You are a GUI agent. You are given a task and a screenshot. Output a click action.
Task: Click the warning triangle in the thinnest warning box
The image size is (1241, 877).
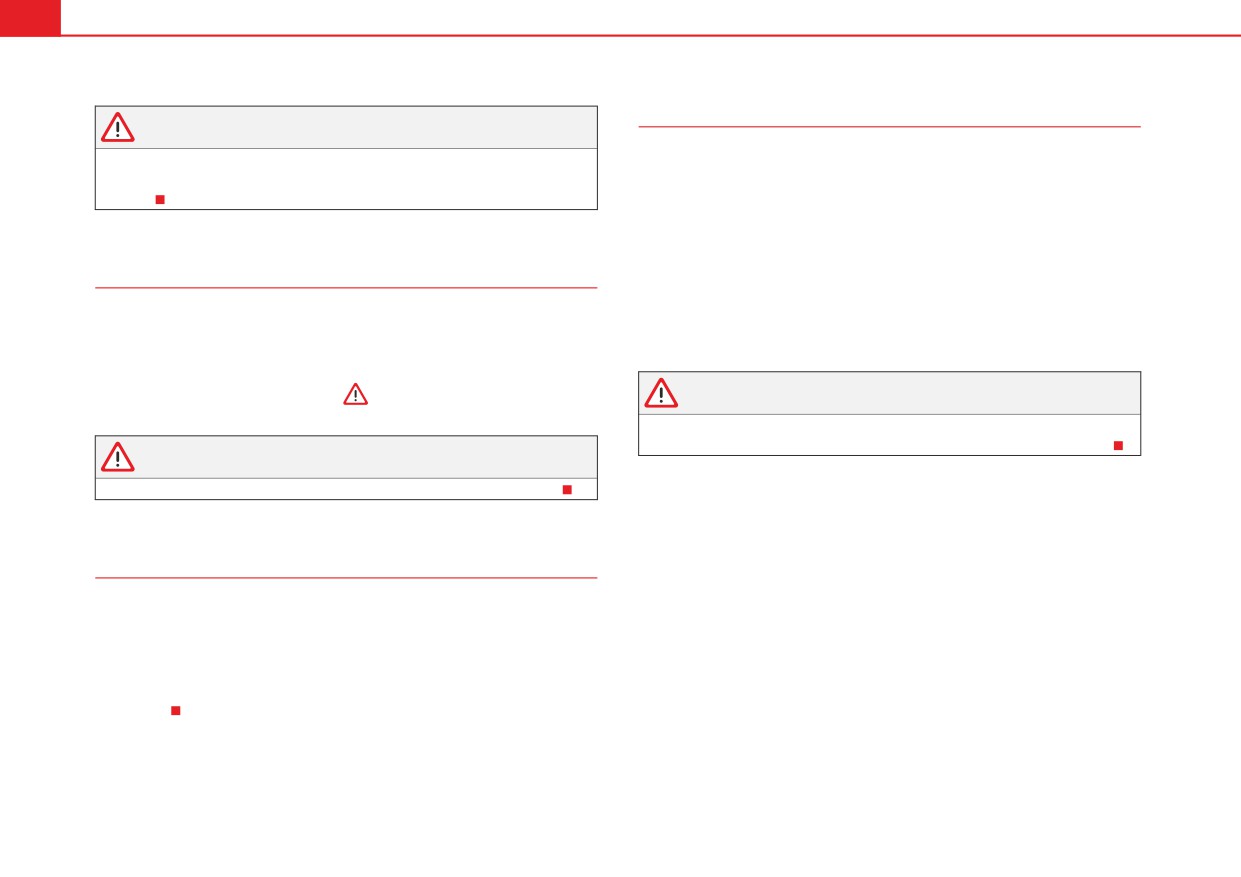coord(118,457)
